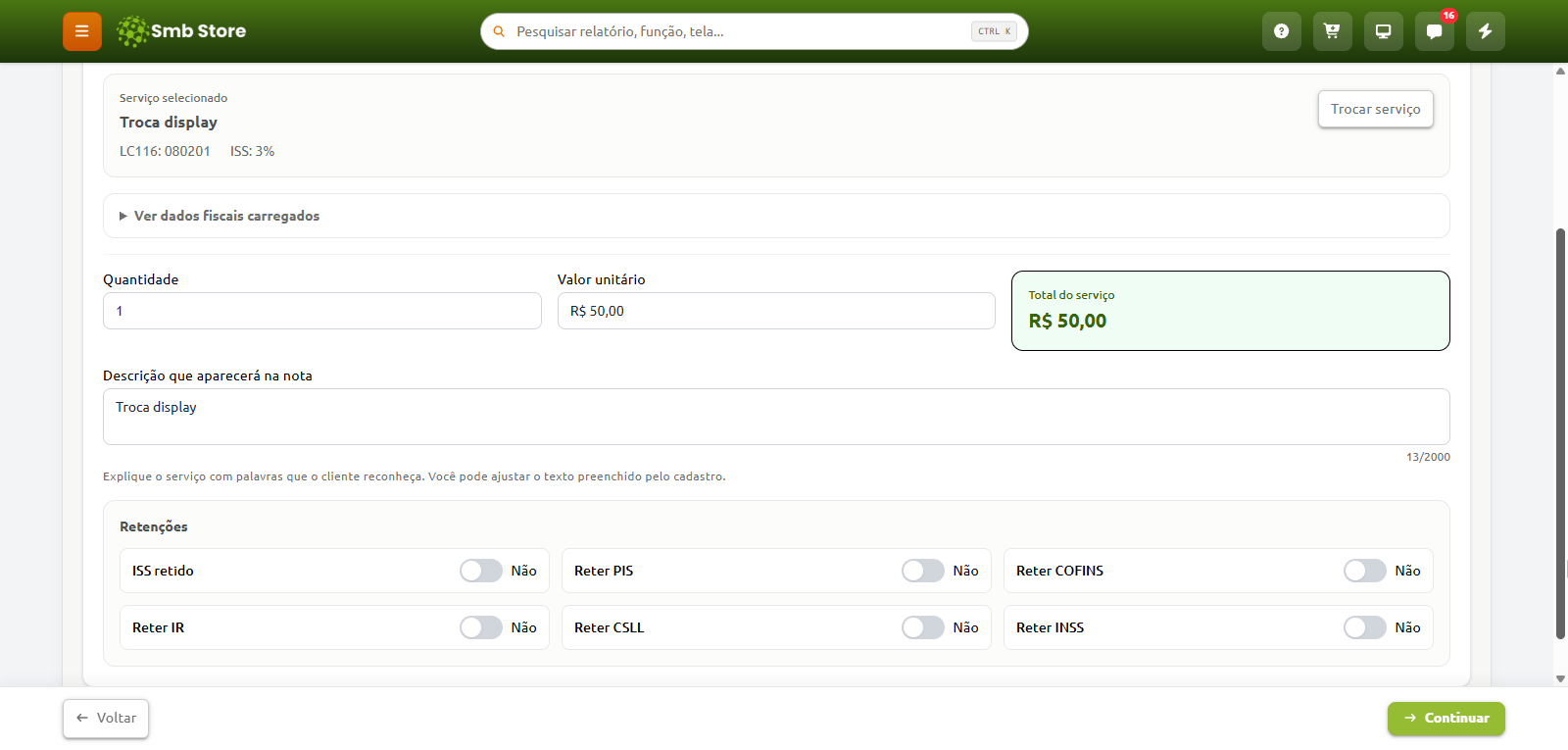Switch on Reter INSS retention
Image resolution: width=1568 pixels, height=750 pixels.
[x=1365, y=627]
